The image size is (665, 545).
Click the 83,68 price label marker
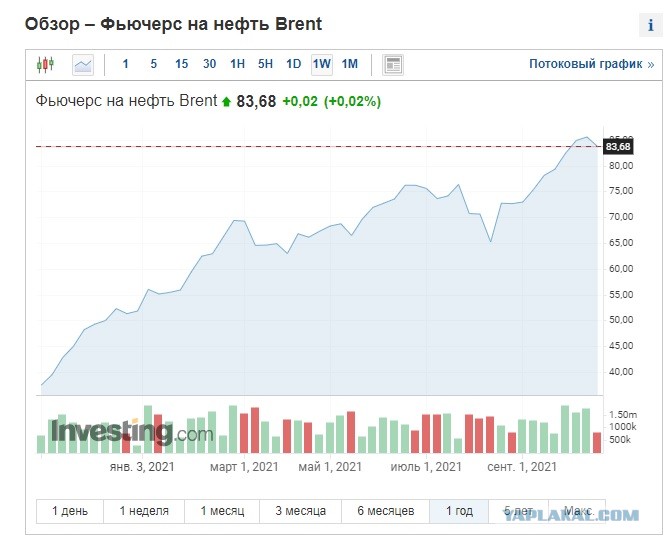(618, 147)
